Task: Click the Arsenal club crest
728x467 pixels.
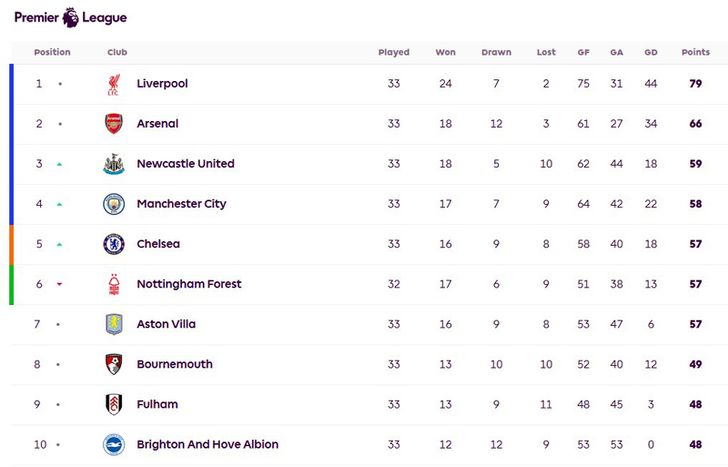Action: pyautogui.click(x=114, y=124)
